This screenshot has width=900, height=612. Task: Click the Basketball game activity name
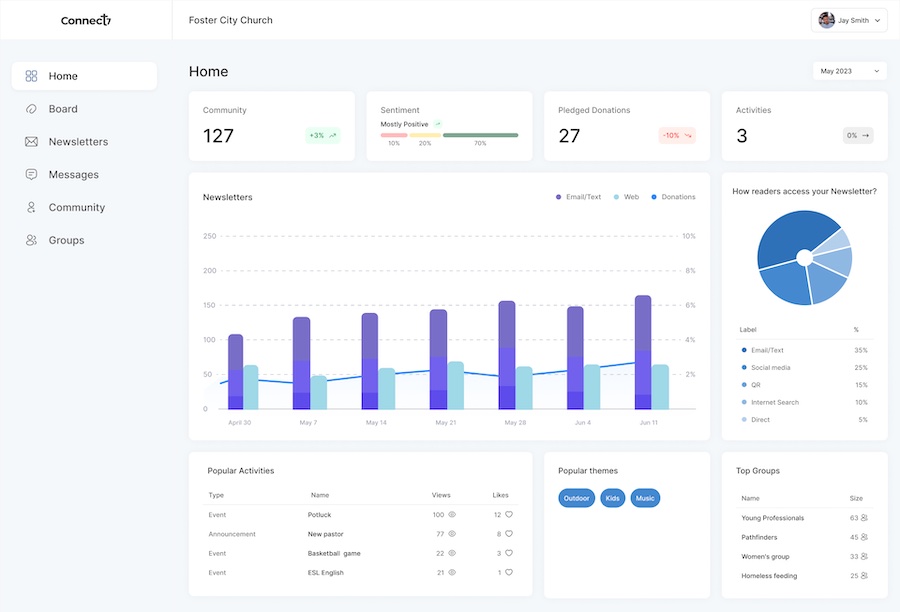[x=334, y=553]
